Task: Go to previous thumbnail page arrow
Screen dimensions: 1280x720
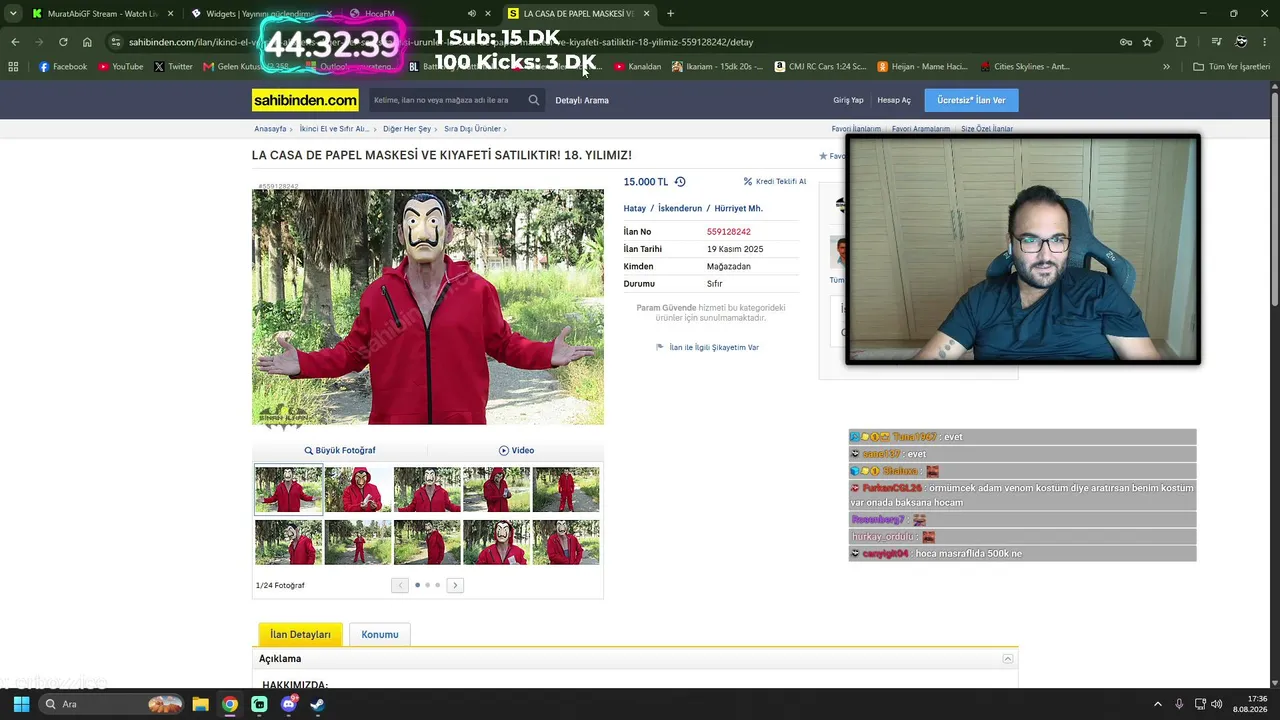Action: 400,585
